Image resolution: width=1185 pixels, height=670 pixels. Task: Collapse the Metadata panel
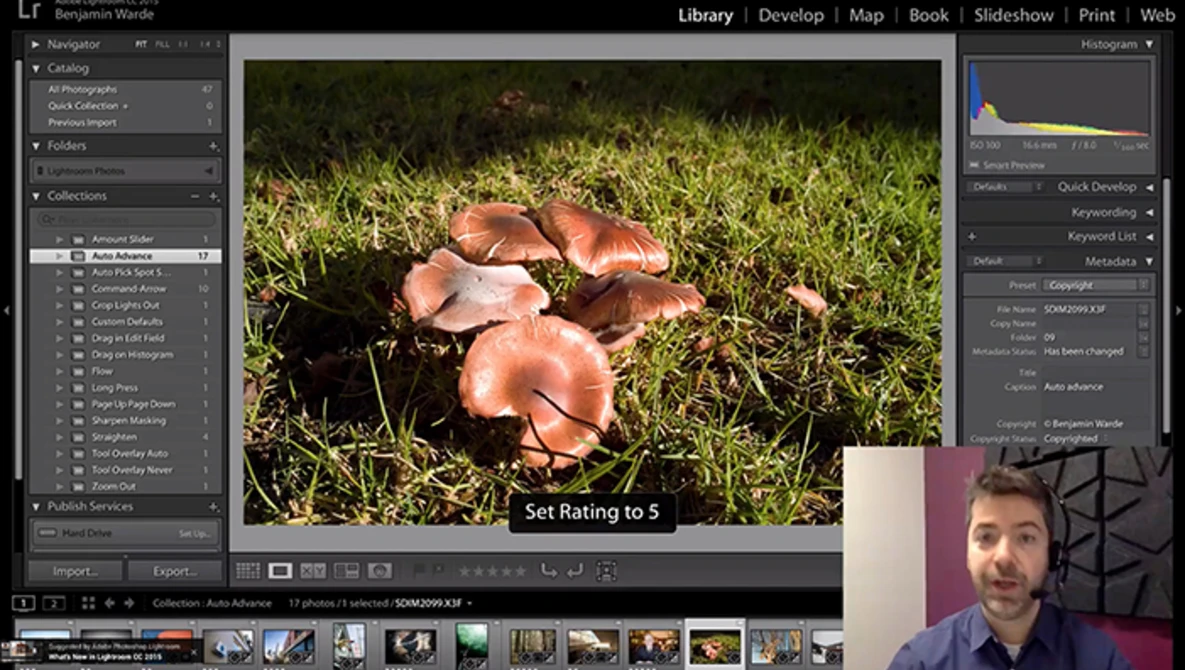[1149, 261]
